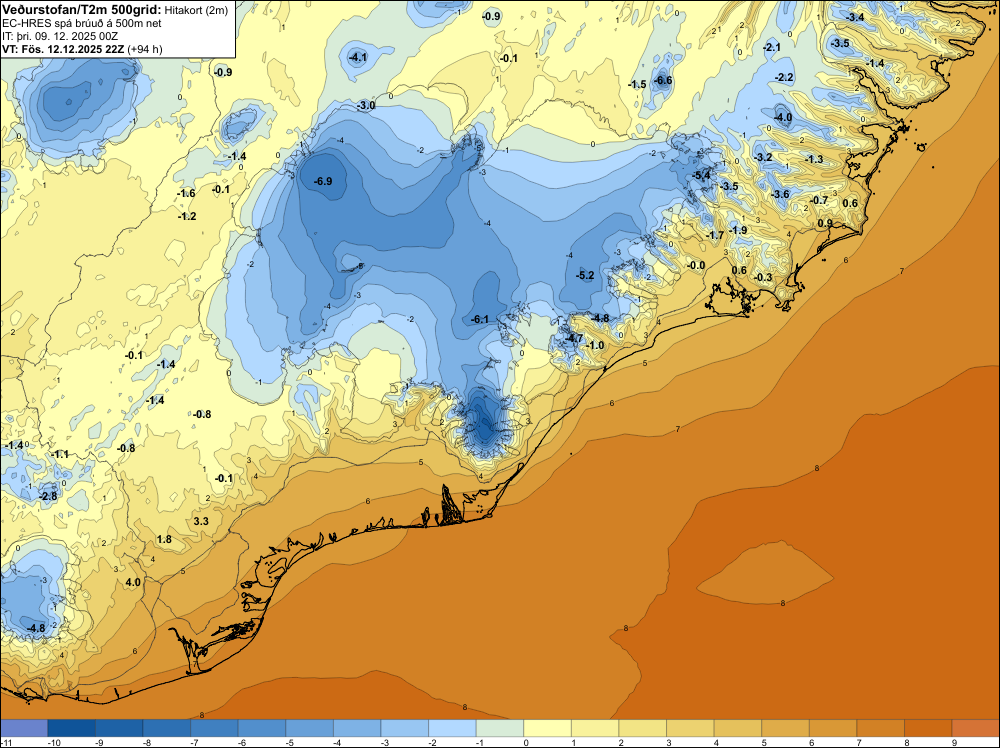Screen dimensions: 1000x748
Task: Click the legend swatch between -2 and -1
Action: pos(452,728)
